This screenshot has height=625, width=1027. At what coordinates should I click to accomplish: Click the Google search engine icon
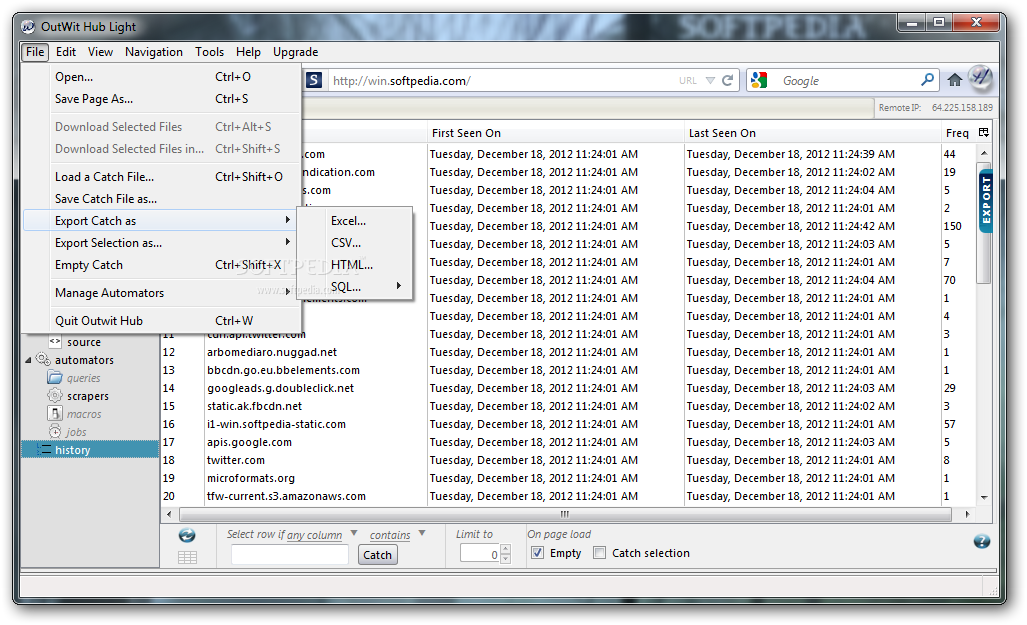coord(759,80)
